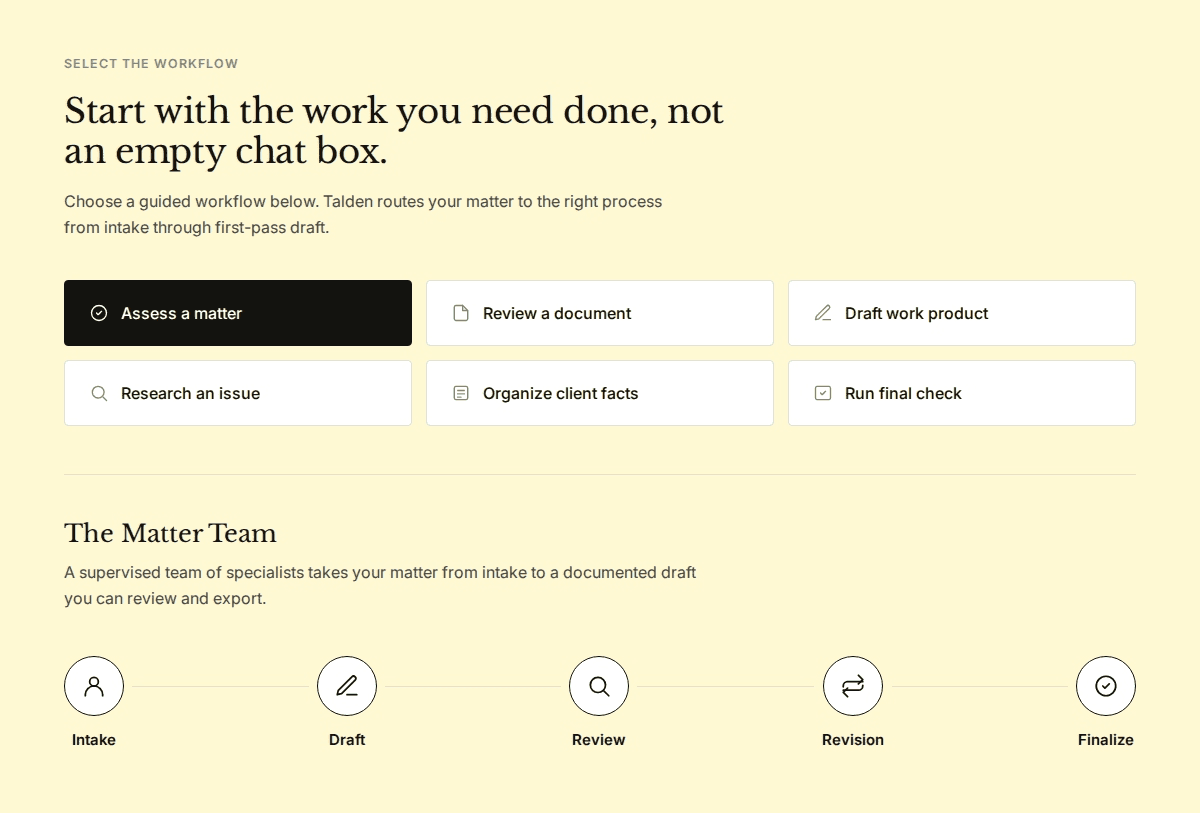
Task: Select the Organize client facts workflow
Action: tap(600, 393)
